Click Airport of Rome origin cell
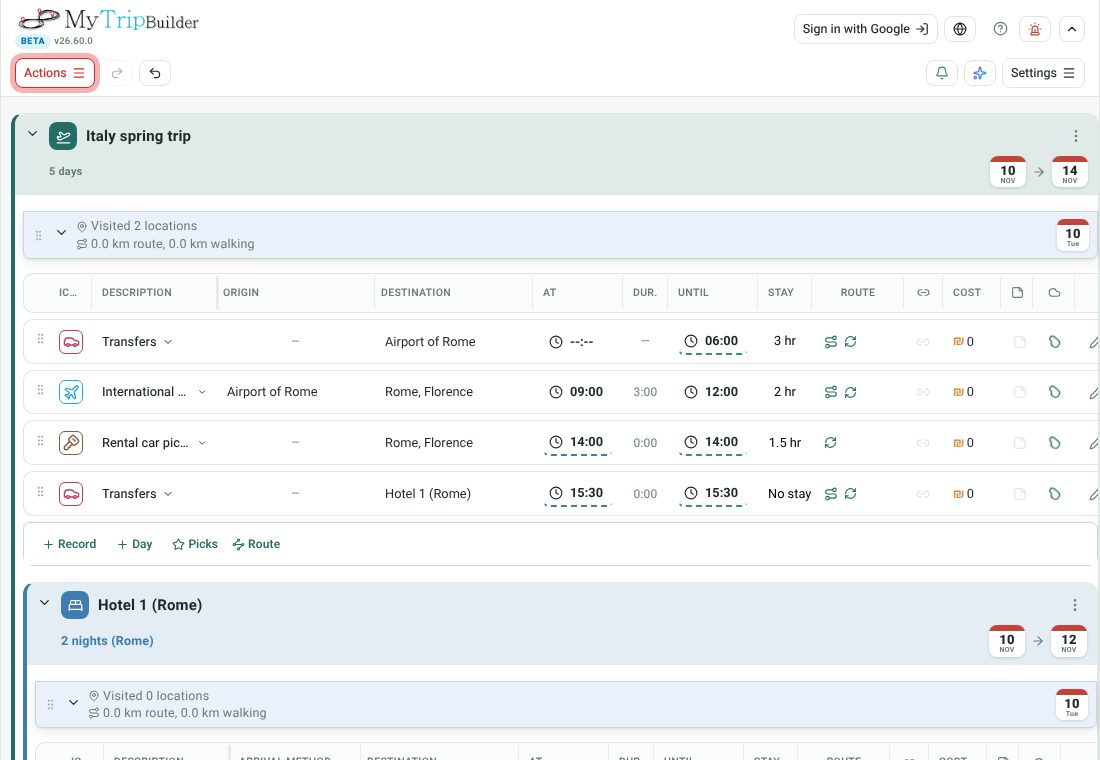Image resolution: width=1100 pixels, height=760 pixels. point(272,392)
